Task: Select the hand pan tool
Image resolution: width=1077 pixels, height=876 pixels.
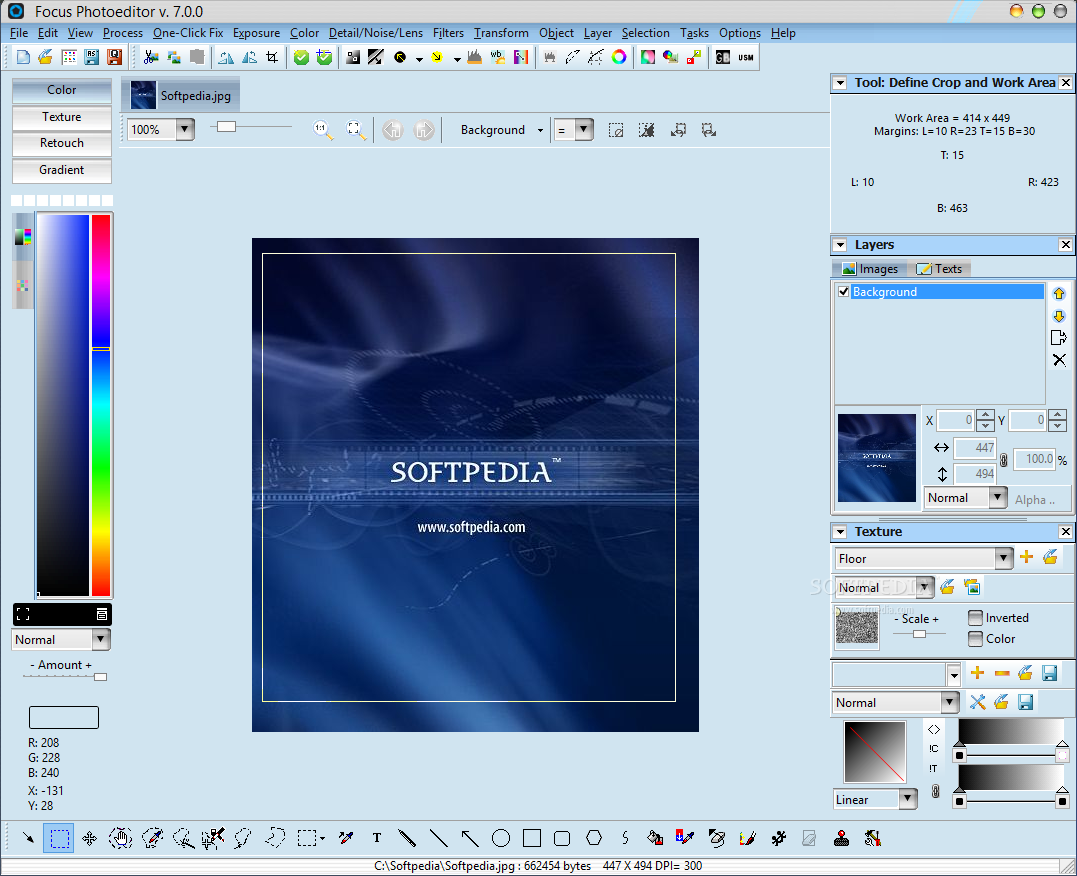Action: (x=120, y=838)
